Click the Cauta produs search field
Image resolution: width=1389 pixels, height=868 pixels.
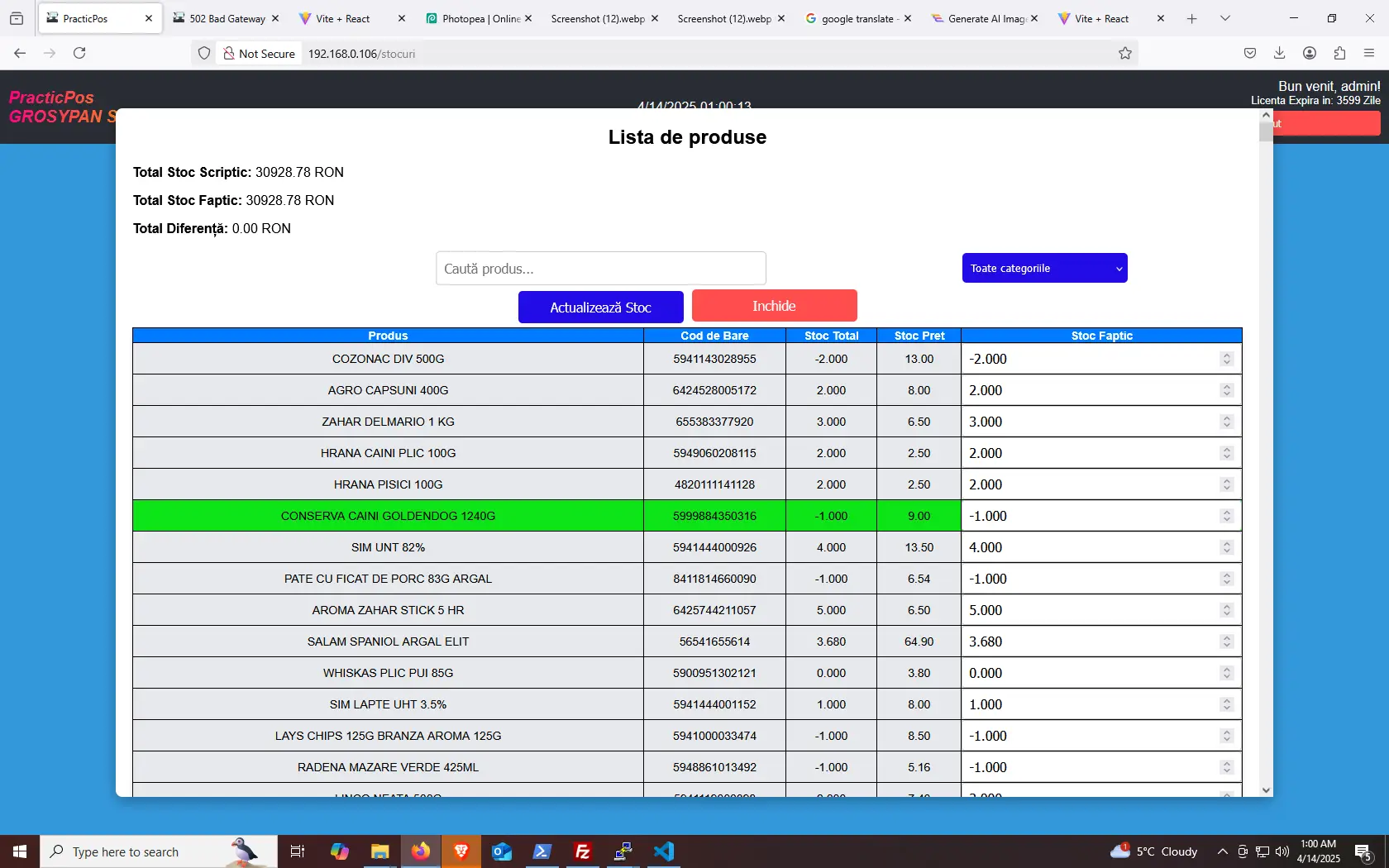click(x=600, y=268)
